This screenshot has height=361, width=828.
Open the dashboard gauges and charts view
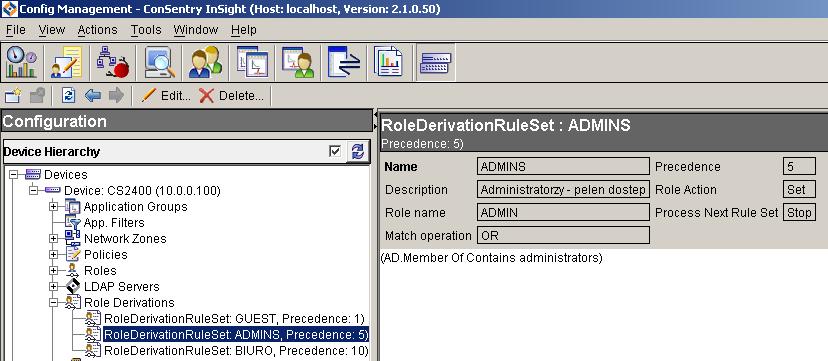coord(22,62)
